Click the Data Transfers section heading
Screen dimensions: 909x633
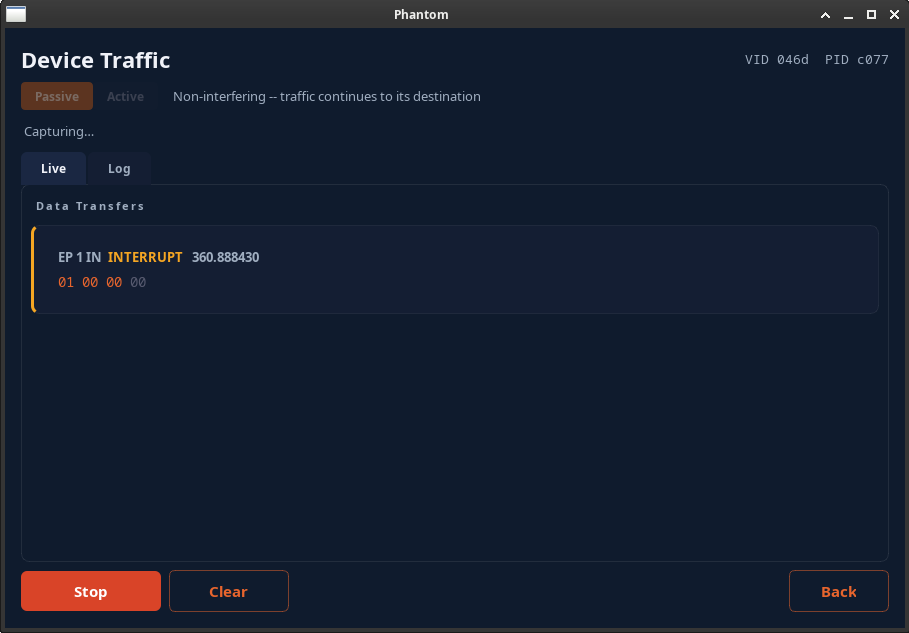(x=90, y=206)
